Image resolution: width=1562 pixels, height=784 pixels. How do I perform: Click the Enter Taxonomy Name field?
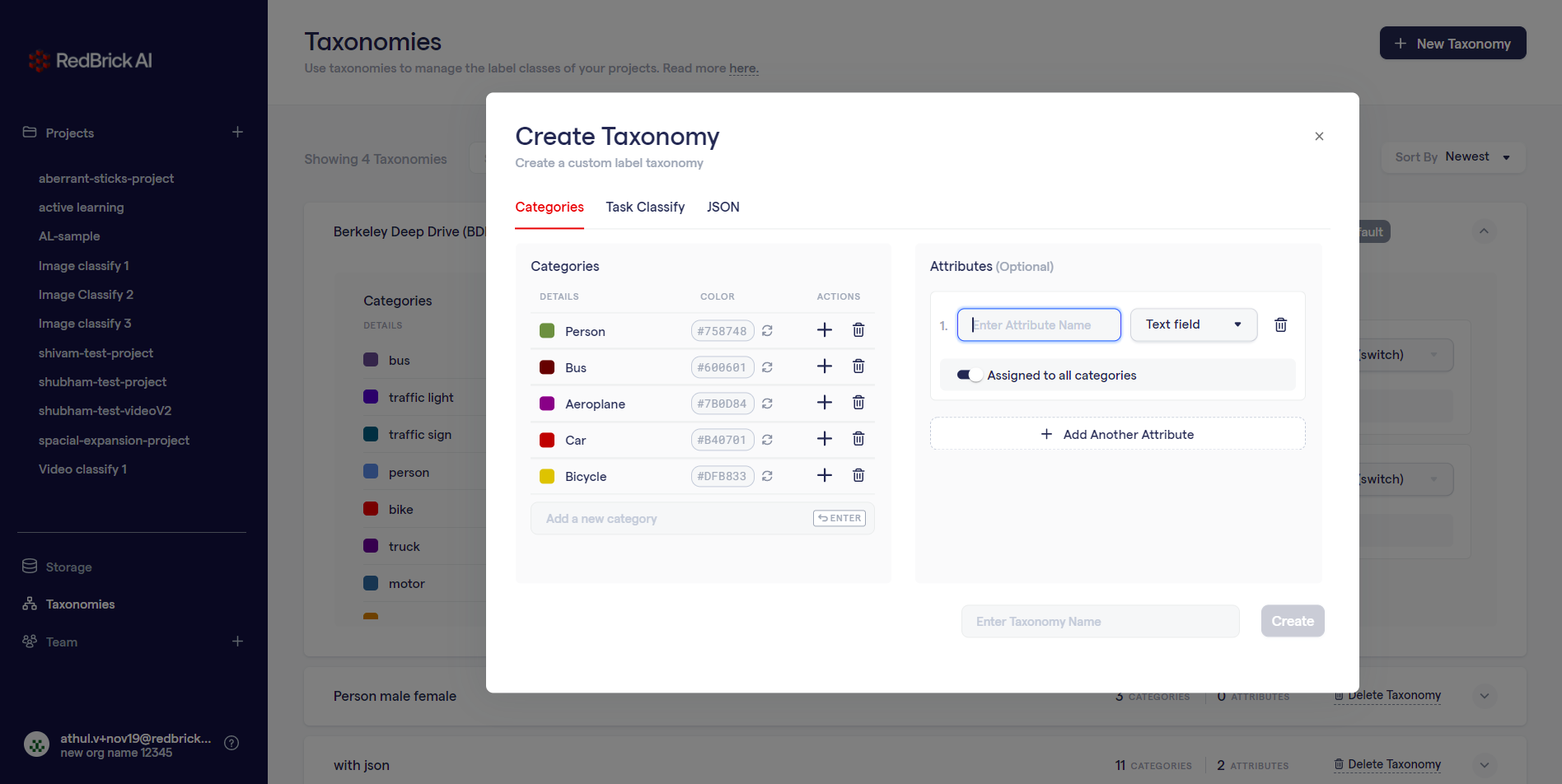click(x=1100, y=622)
